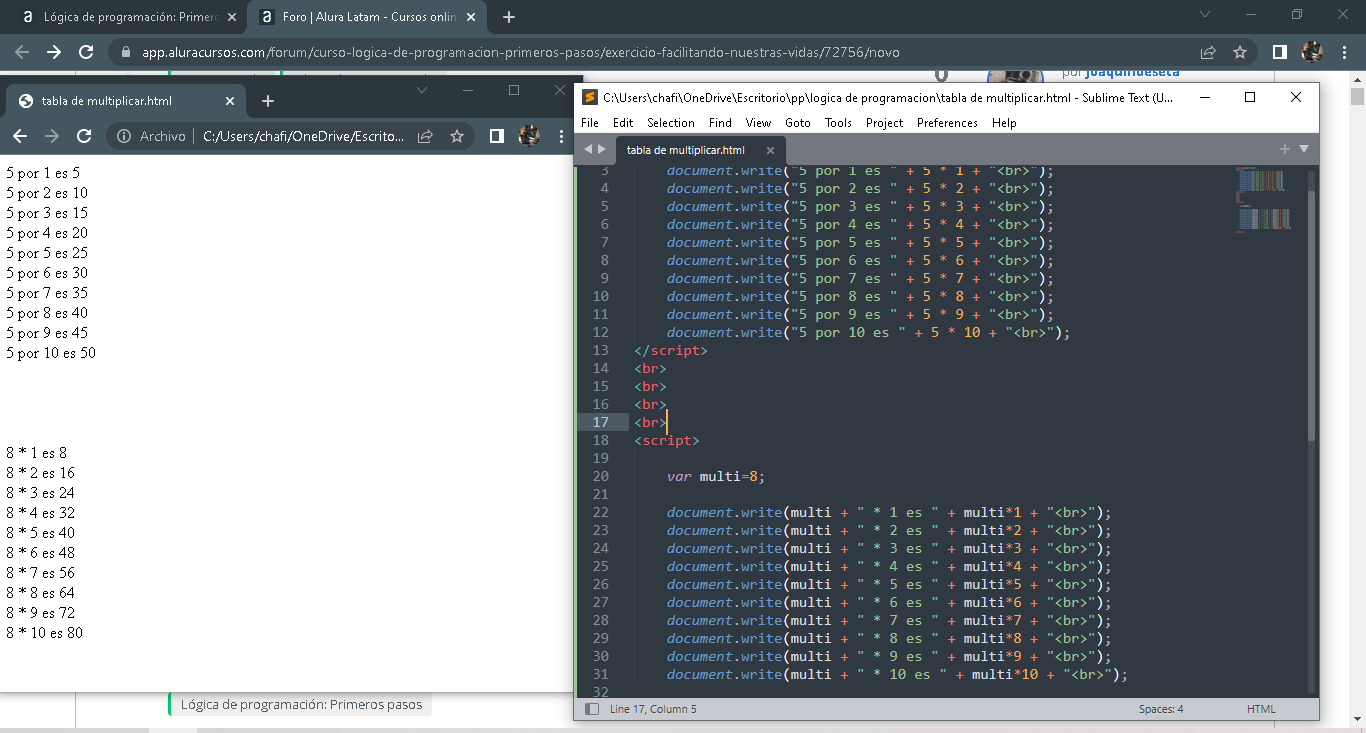Image resolution: width=1366 pixels, height=733 pixels.
Task: Open Sublime Text Find menu
Action: click(720, 123)
